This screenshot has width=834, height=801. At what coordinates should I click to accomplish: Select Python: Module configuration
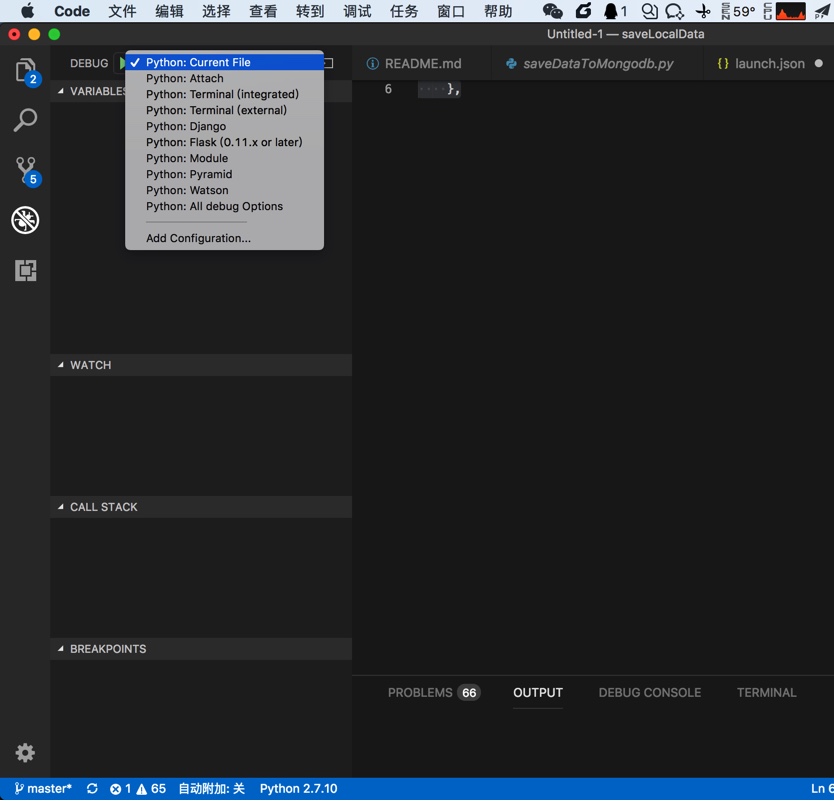[224, 158]
